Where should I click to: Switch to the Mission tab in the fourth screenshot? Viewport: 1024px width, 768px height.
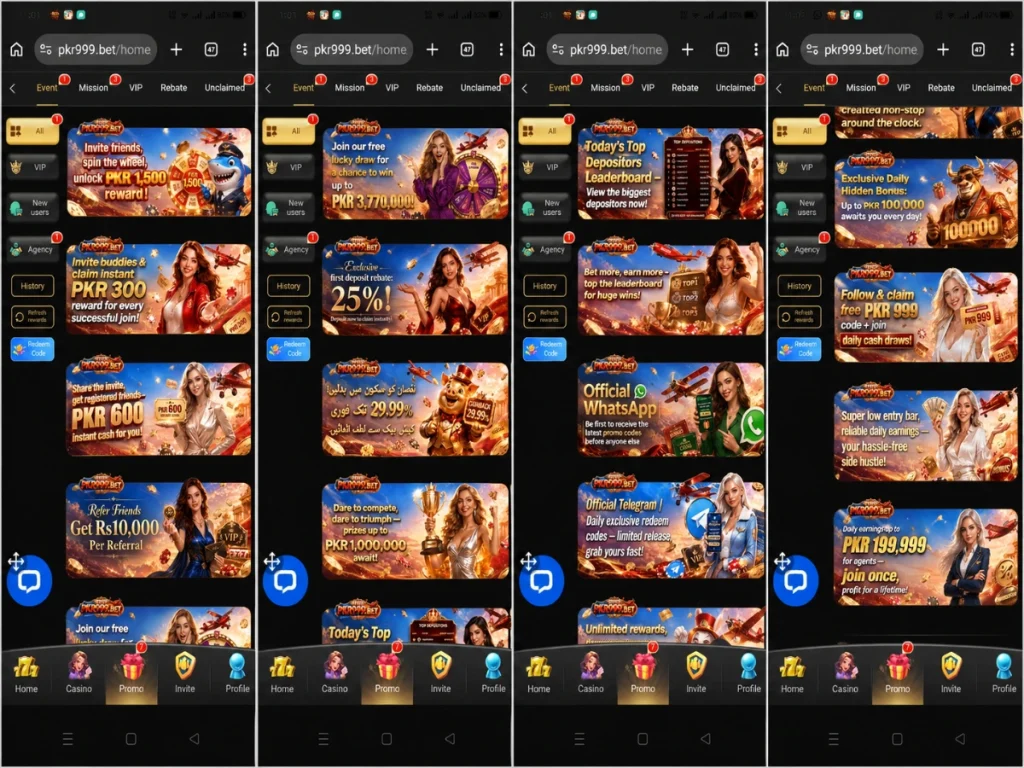click(861, 88)
